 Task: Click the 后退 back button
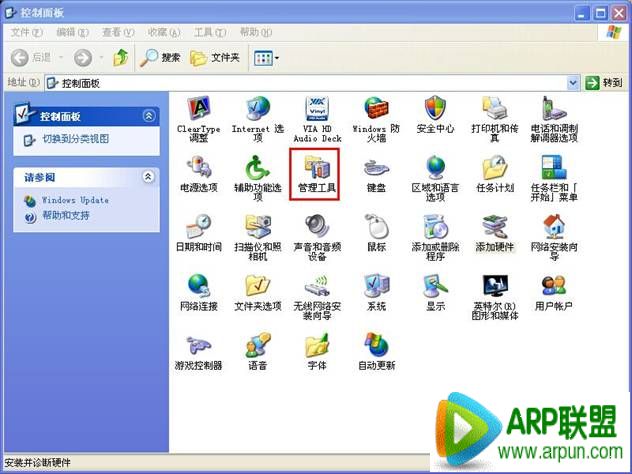pos(31,58)
